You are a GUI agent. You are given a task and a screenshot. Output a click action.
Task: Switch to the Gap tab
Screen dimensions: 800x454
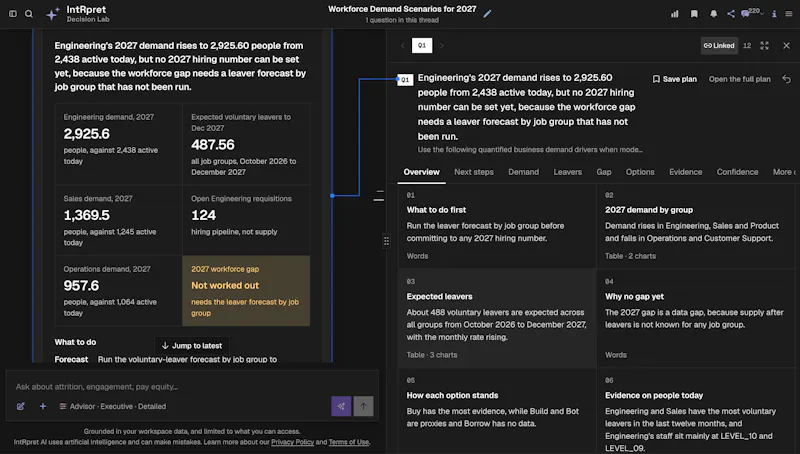pos(604,172)
